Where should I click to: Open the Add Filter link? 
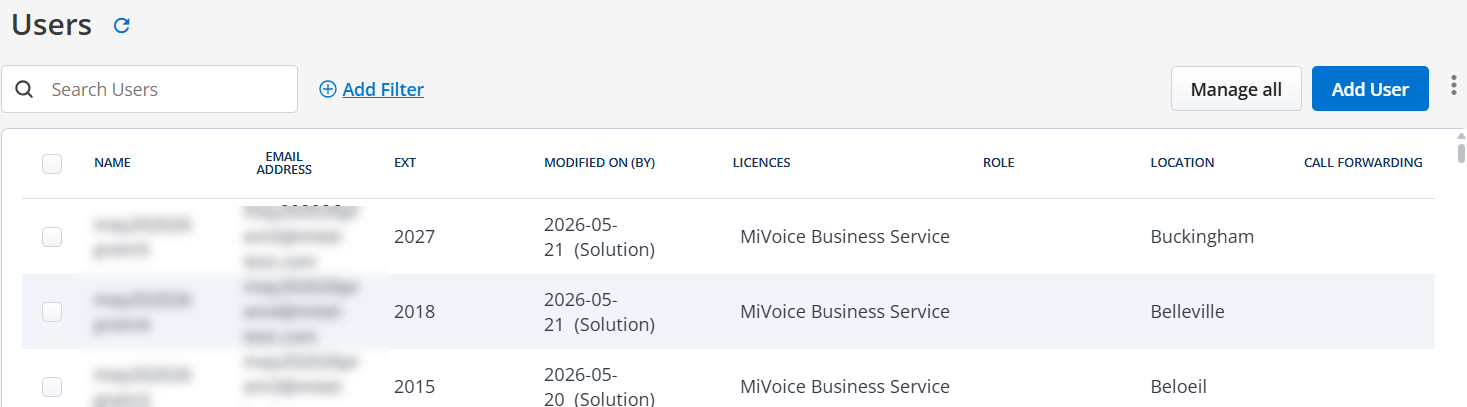[383, 90]
